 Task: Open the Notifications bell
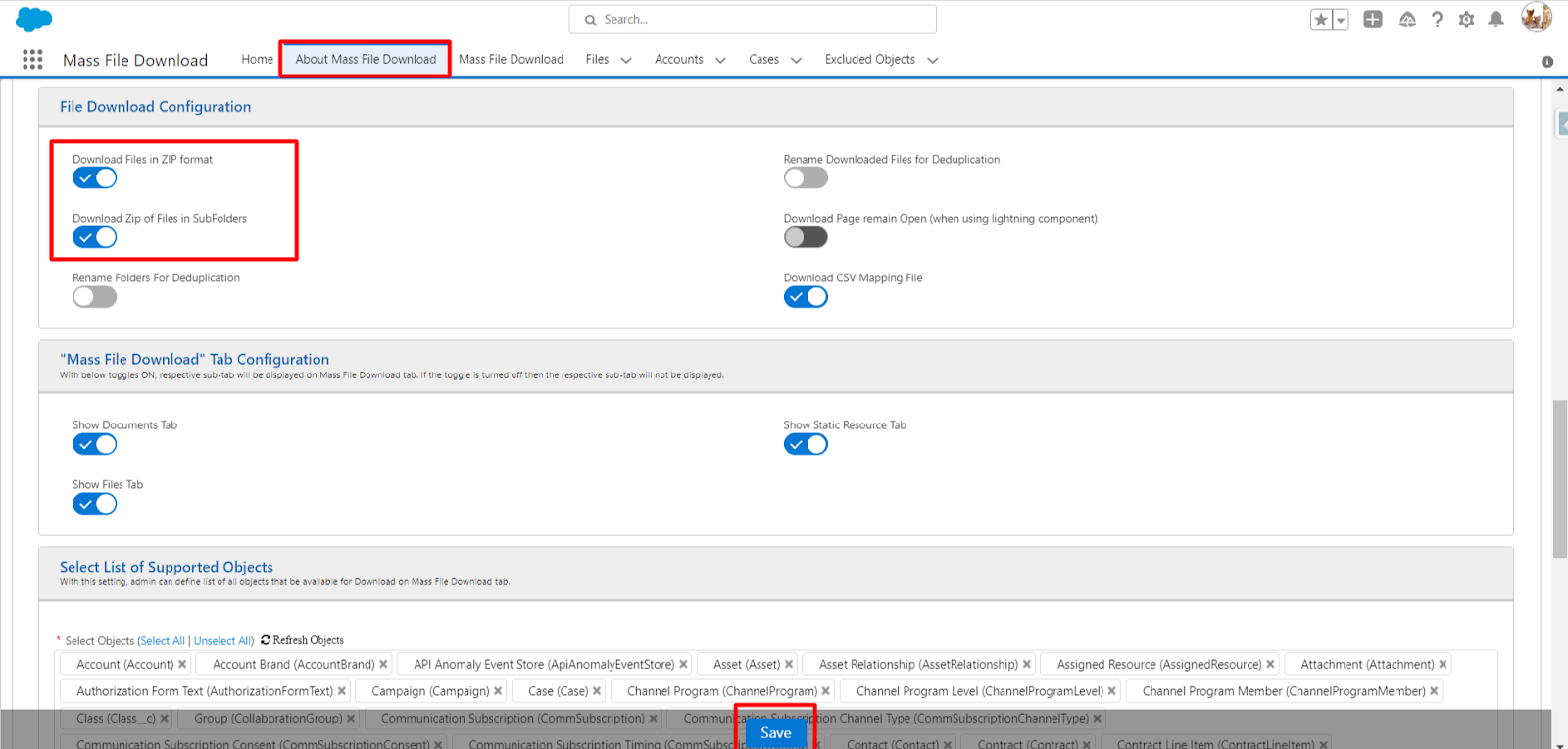point(1495,20)
